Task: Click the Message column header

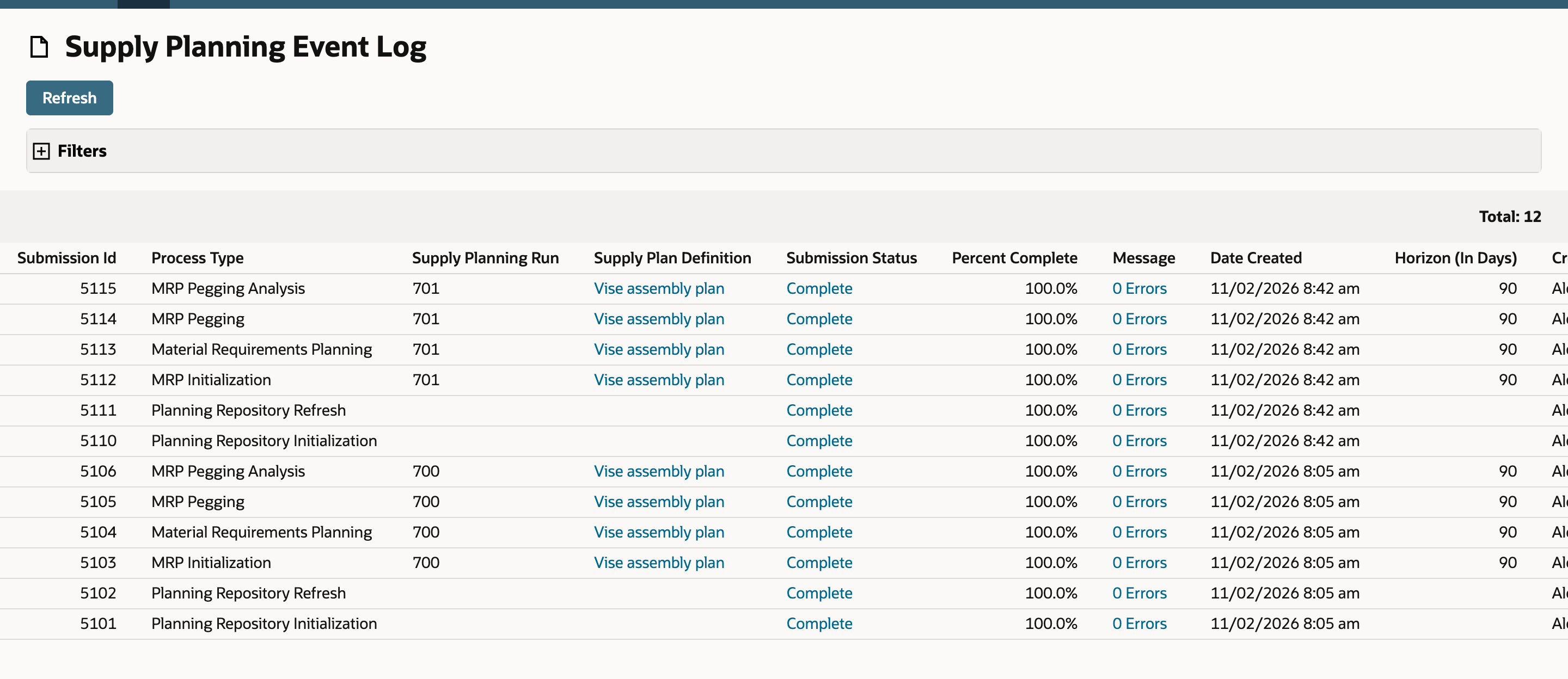Action: click(x=1144, y=258)
